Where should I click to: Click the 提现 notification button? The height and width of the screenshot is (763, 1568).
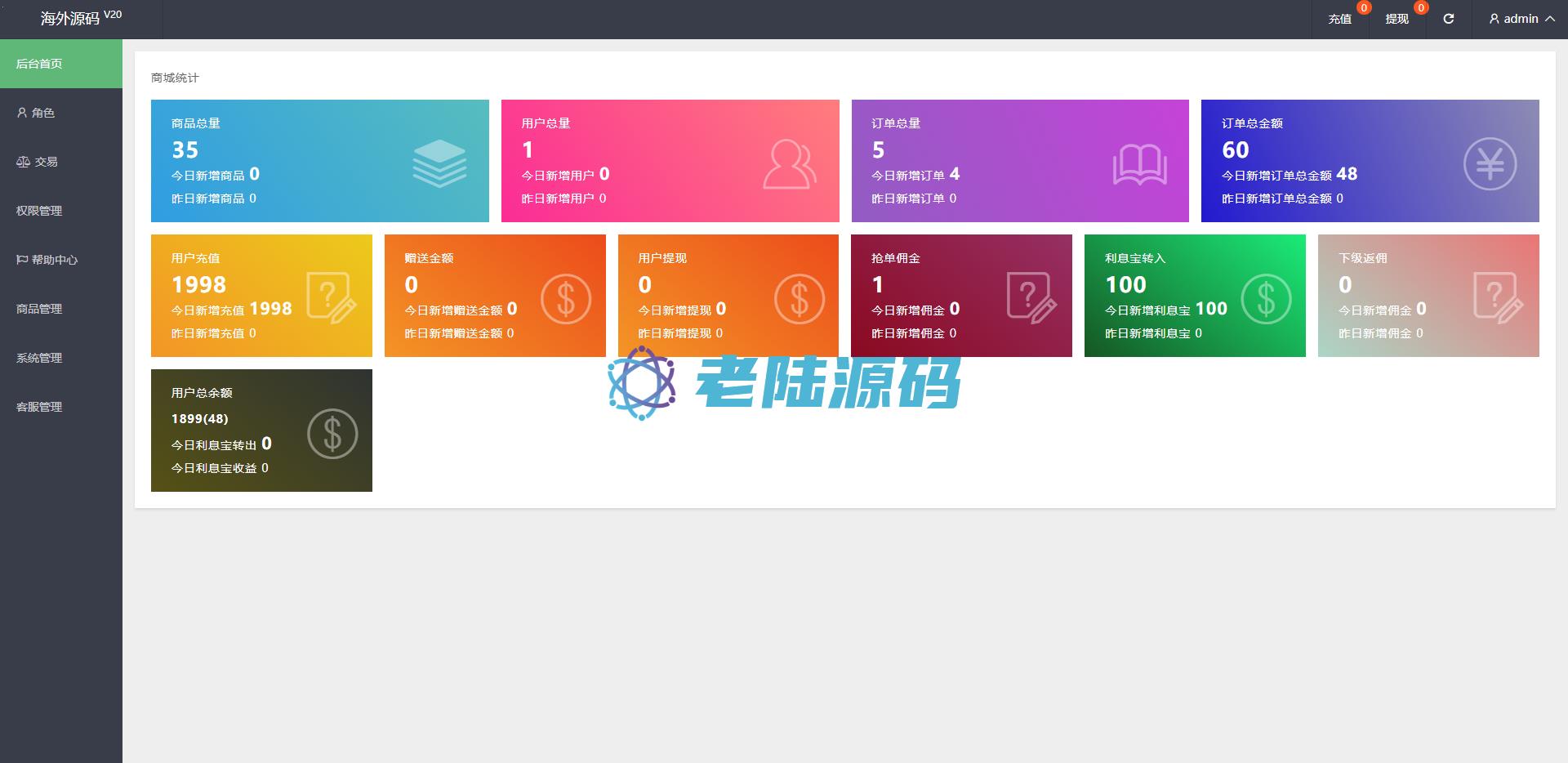click(x=1396, y=19)
